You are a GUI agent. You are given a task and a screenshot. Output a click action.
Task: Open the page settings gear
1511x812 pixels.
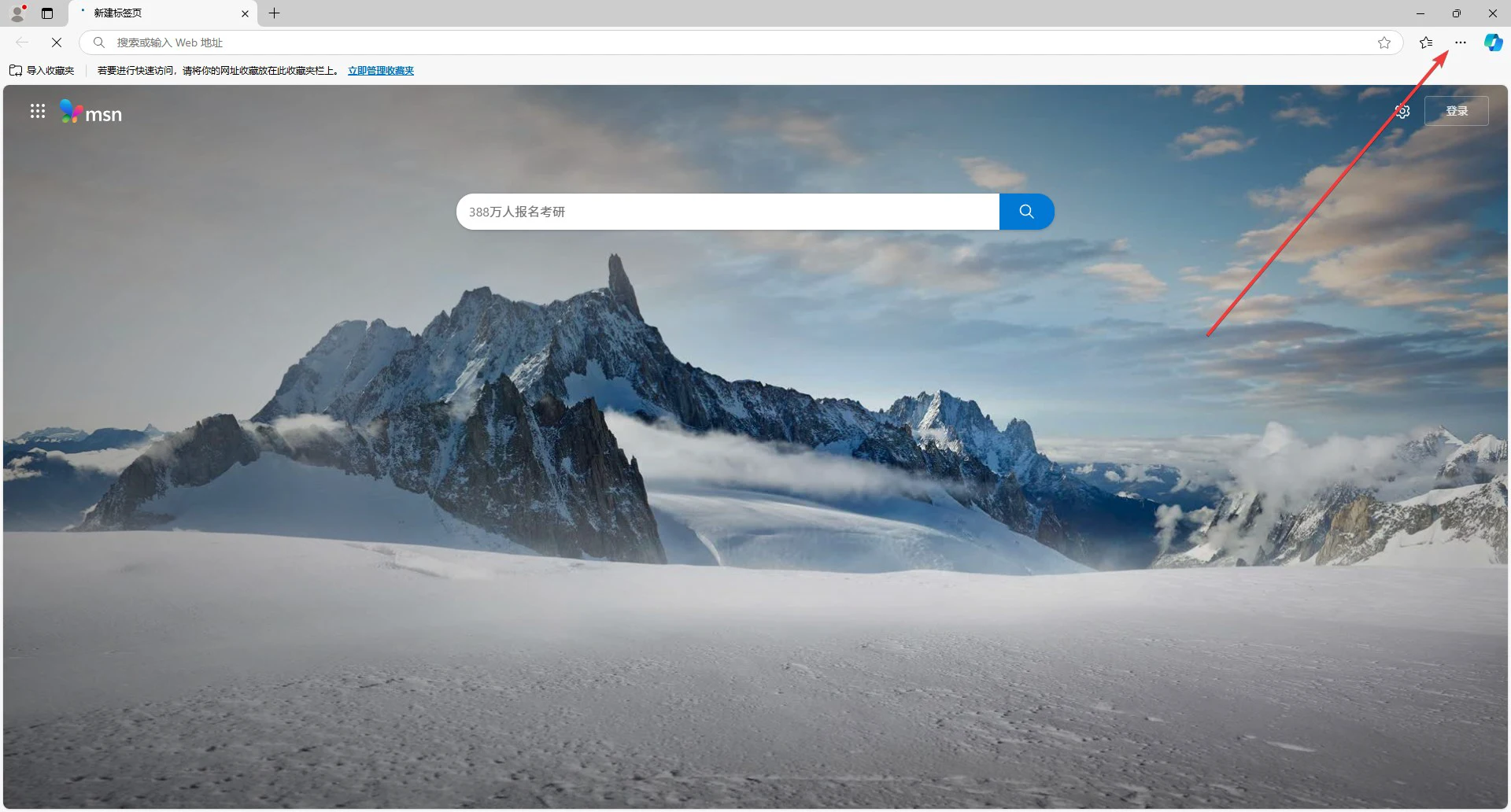[x=1402, y=111]
